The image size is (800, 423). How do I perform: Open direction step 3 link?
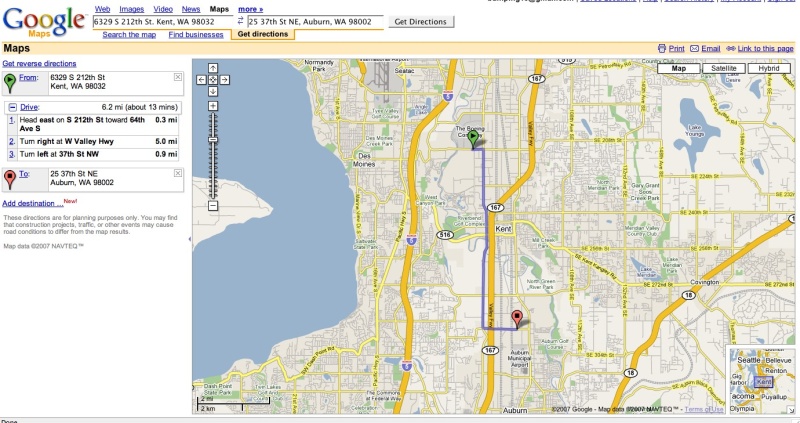(12, 154)
